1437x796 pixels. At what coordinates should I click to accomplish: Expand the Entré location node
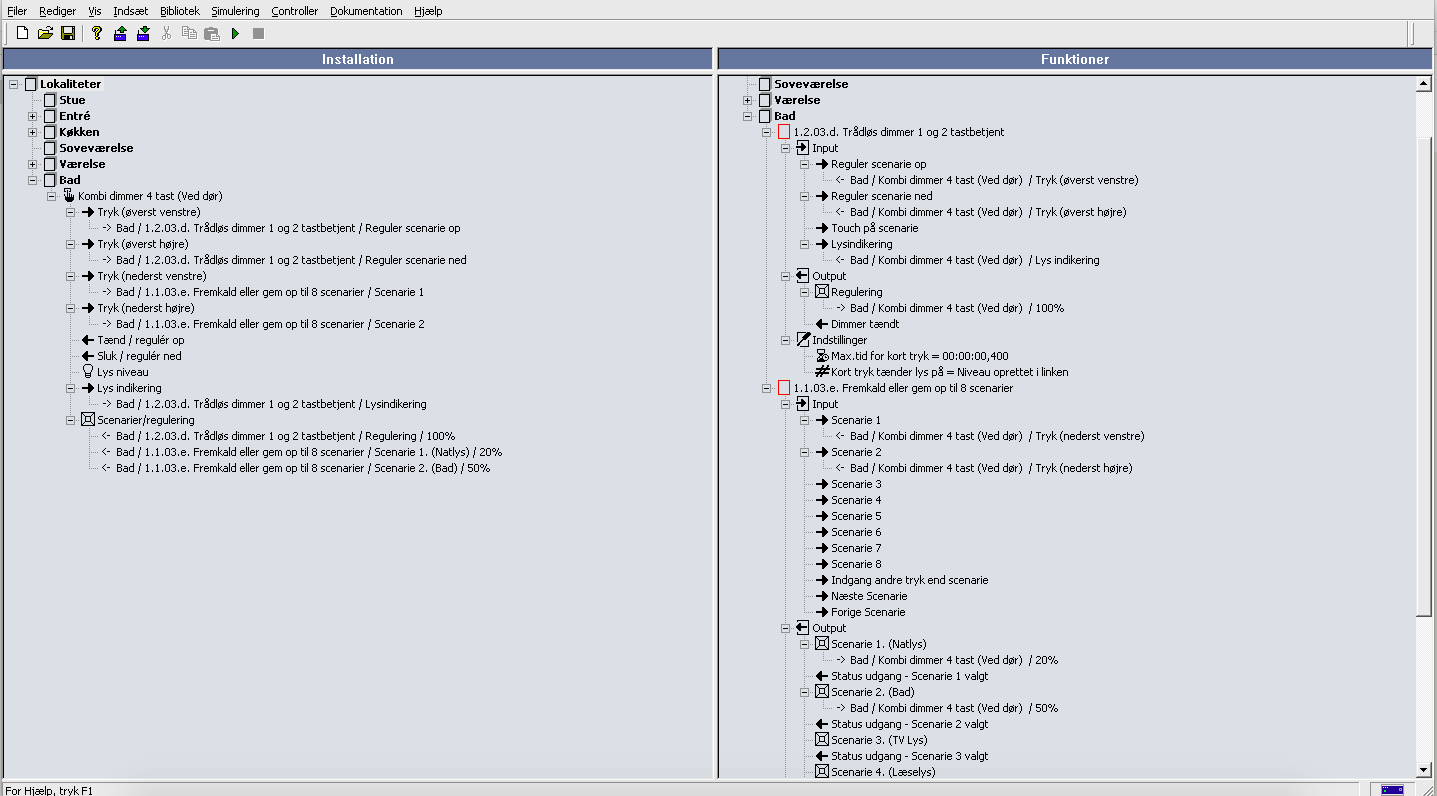[33, 116]
